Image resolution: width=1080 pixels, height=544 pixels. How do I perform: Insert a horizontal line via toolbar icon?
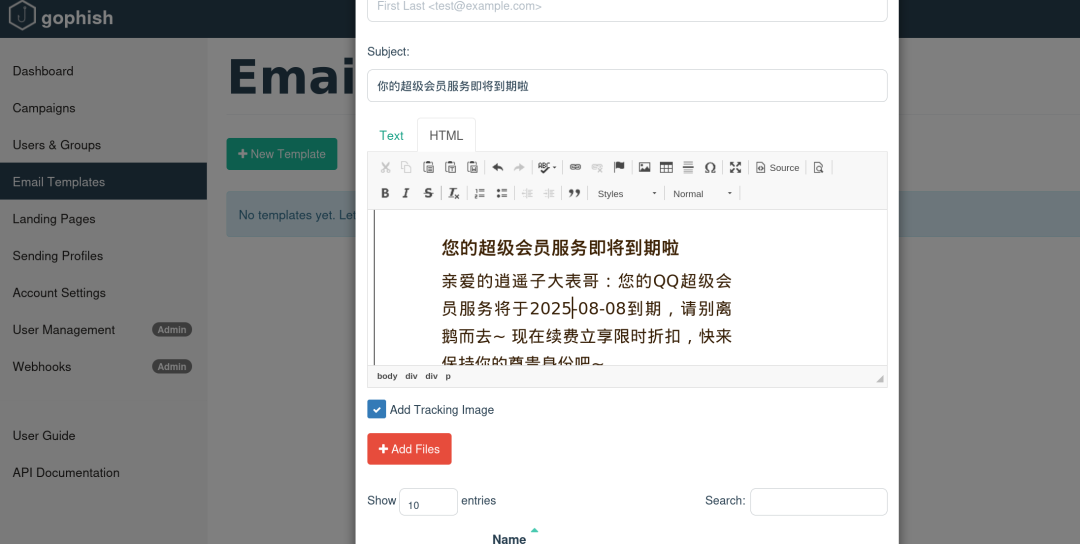tap(688, 167)
